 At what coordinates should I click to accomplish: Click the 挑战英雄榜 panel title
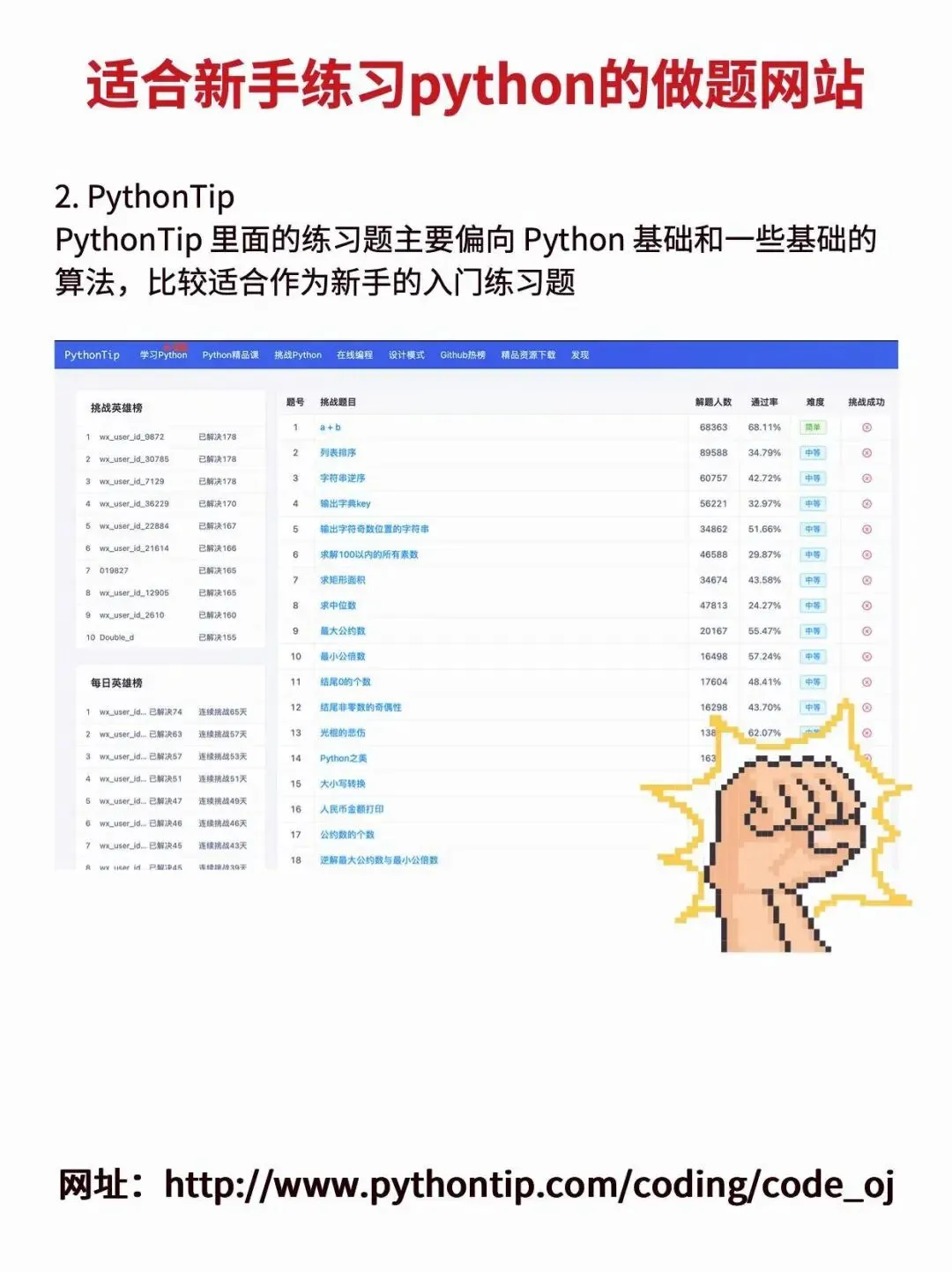tap(116, 409)
